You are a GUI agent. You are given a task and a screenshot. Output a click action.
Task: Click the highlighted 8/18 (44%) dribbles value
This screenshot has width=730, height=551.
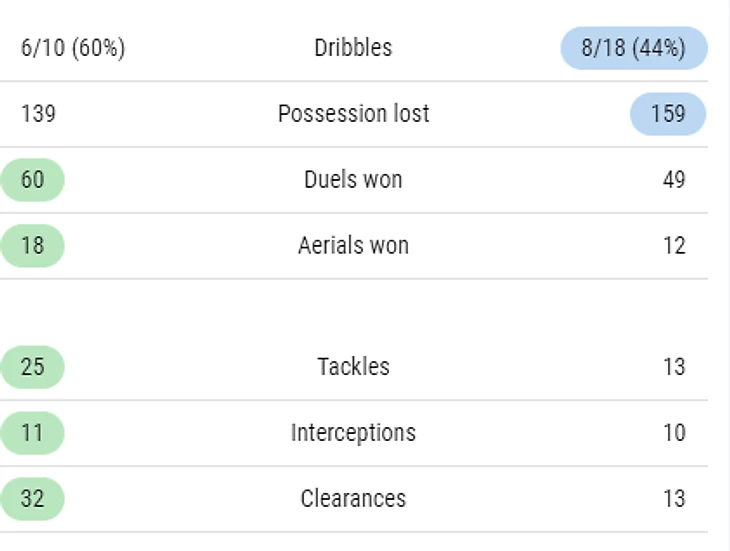pos(634,48)
